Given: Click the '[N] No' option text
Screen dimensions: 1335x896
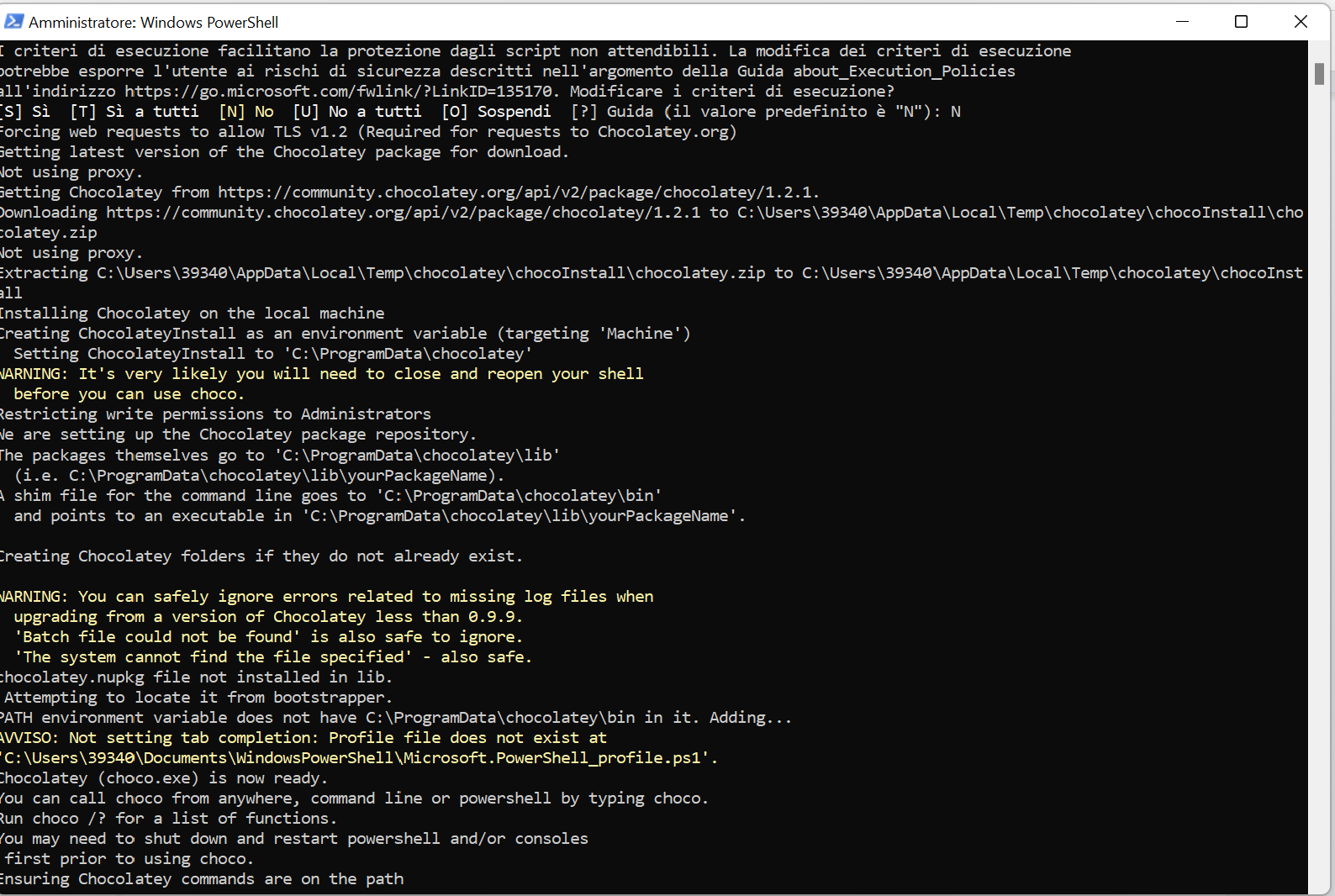Looking at the screenshot, I should pyautogui.click(x=246, y=111).
